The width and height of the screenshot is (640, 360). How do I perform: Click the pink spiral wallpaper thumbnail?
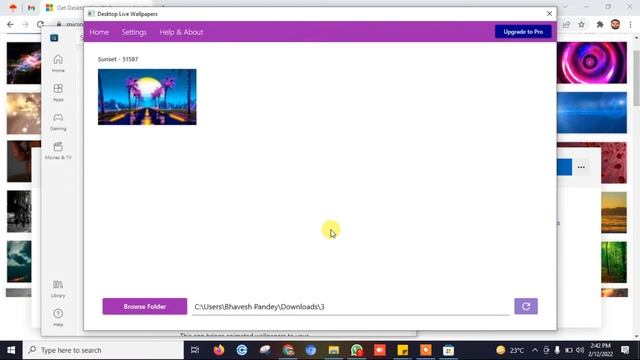591,62
